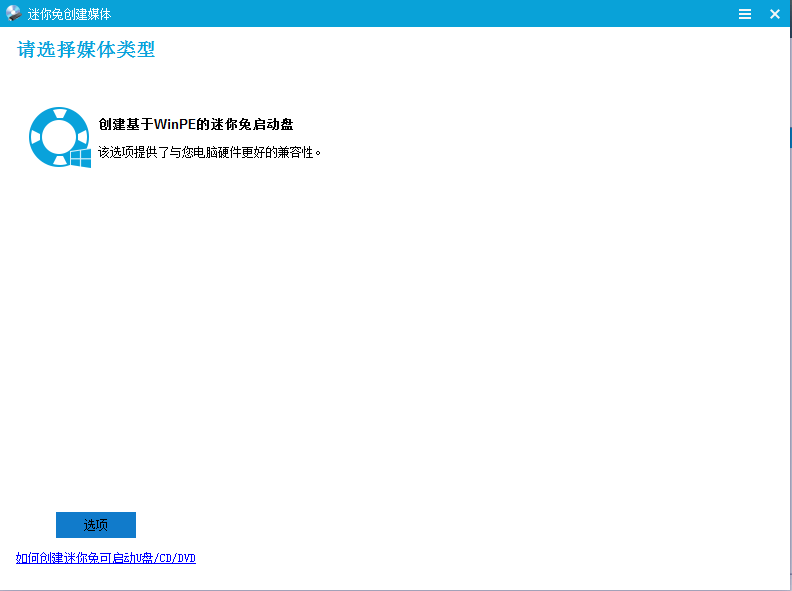Click the lifebuoy WinPE media icon
Viewport: 792px width, 591px height.
click(60, 137)
